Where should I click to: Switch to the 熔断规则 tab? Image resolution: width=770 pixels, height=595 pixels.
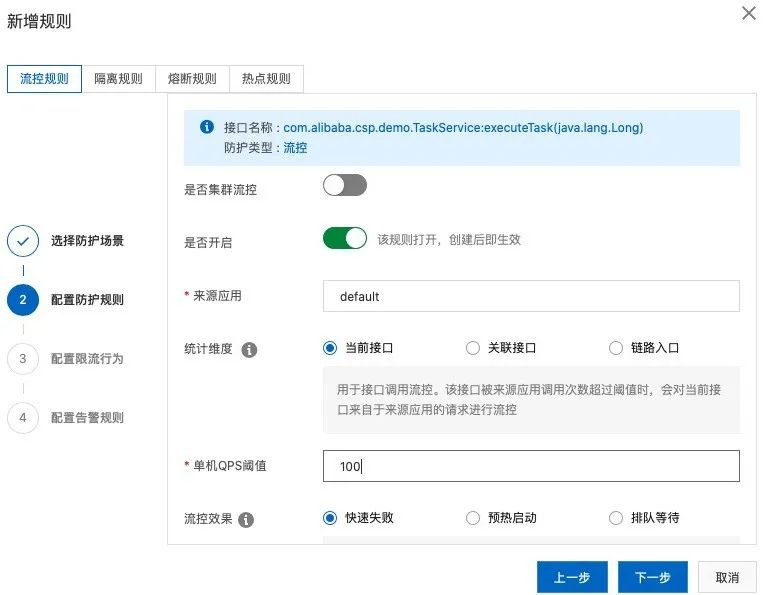click(x=192, y=79)
